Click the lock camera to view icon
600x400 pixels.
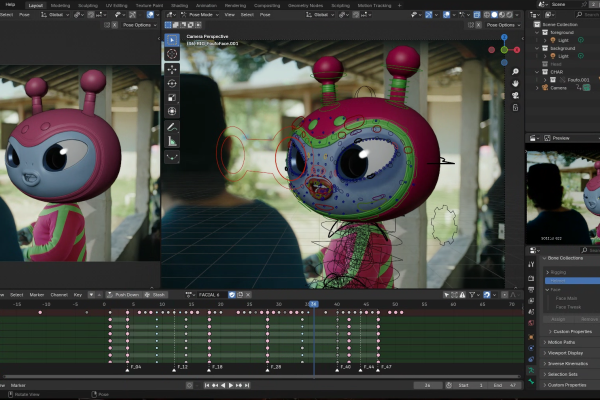pyautogui.click(x=515, y=107)
